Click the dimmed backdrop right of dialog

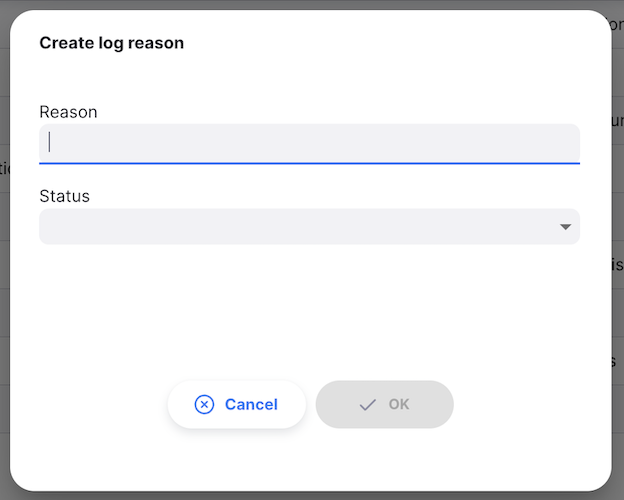pyautogui.click(x=618, y=300)
